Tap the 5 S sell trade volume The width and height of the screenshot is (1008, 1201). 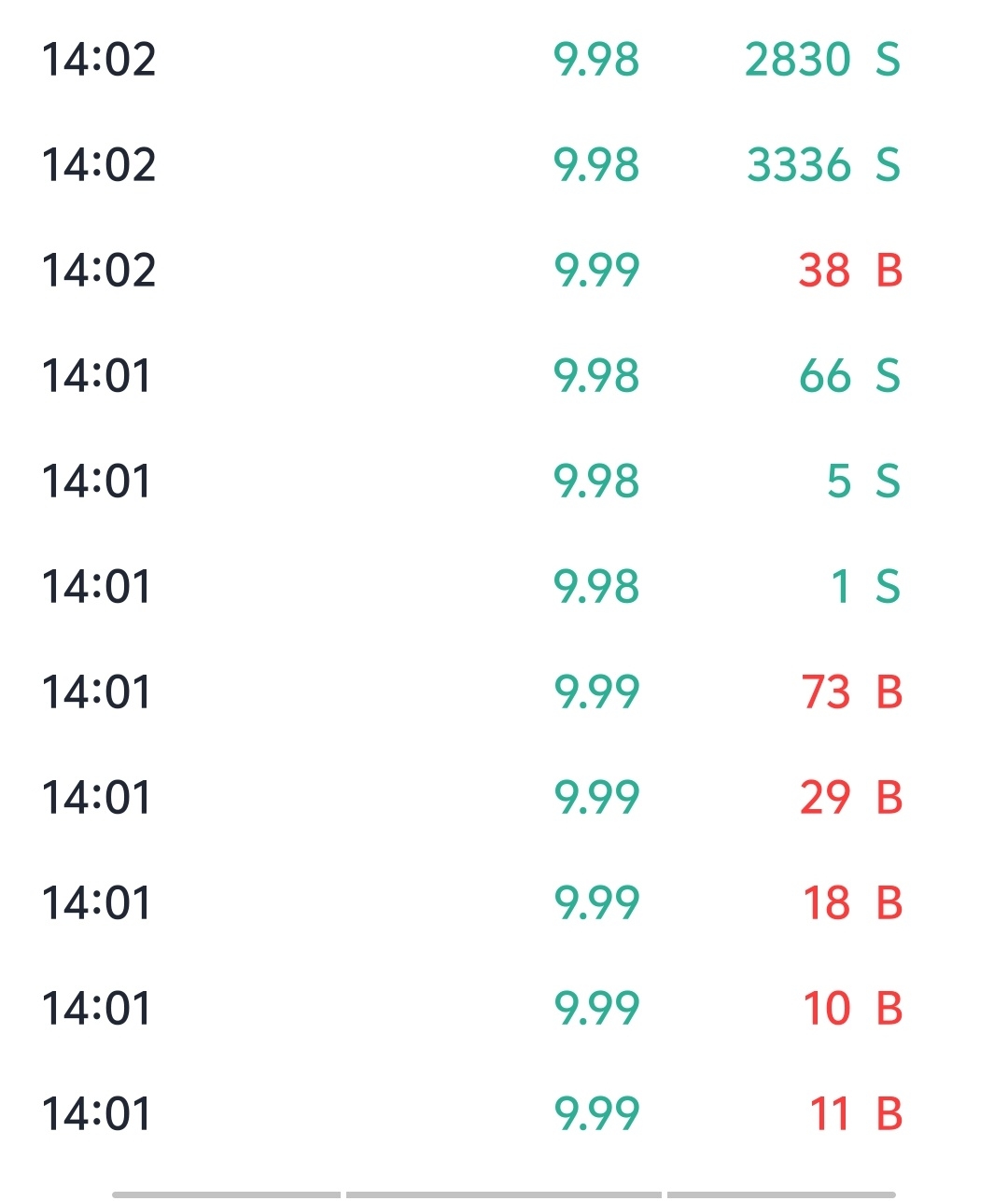click(x=839, y=482)
